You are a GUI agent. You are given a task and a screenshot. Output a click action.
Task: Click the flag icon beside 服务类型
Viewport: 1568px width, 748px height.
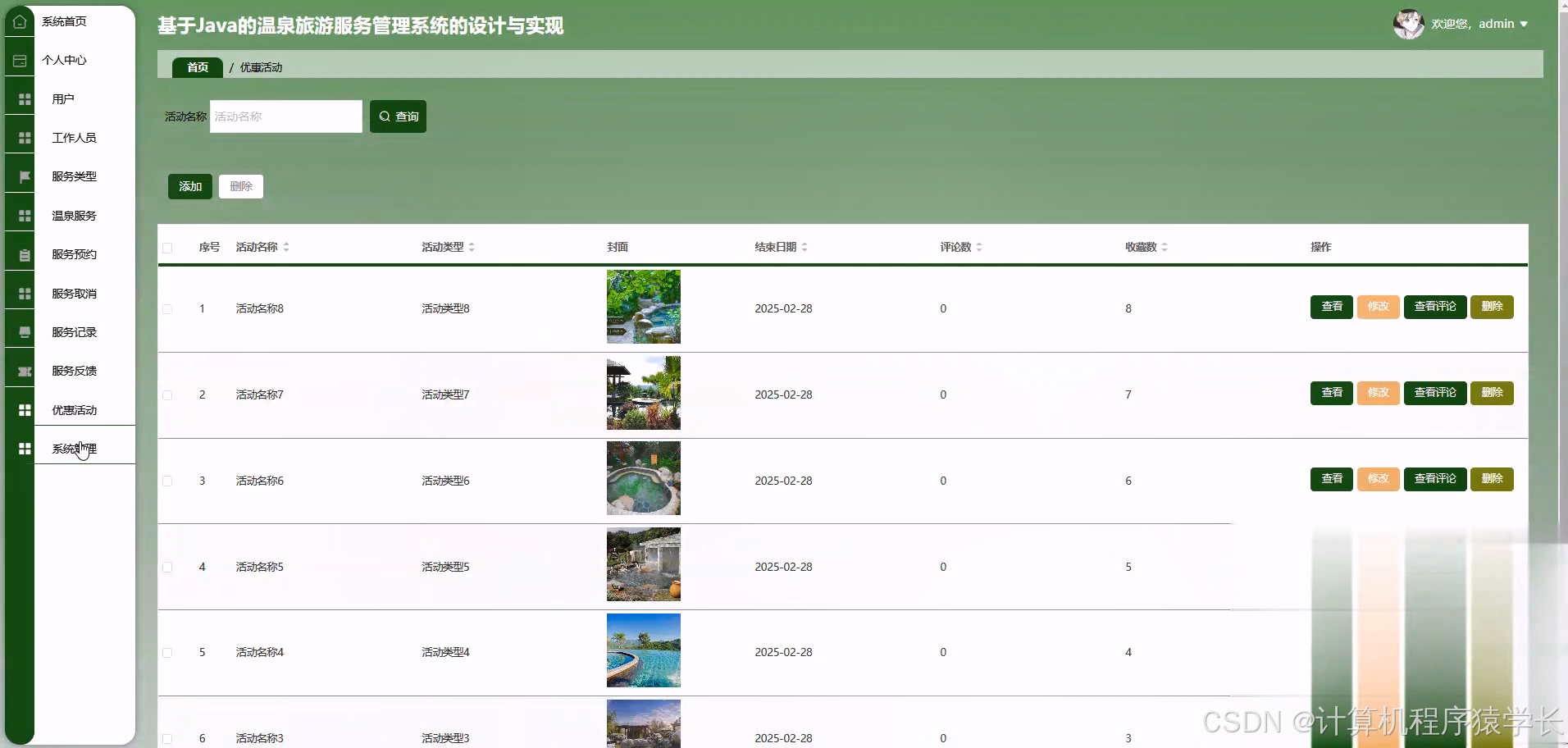point(25,176)
